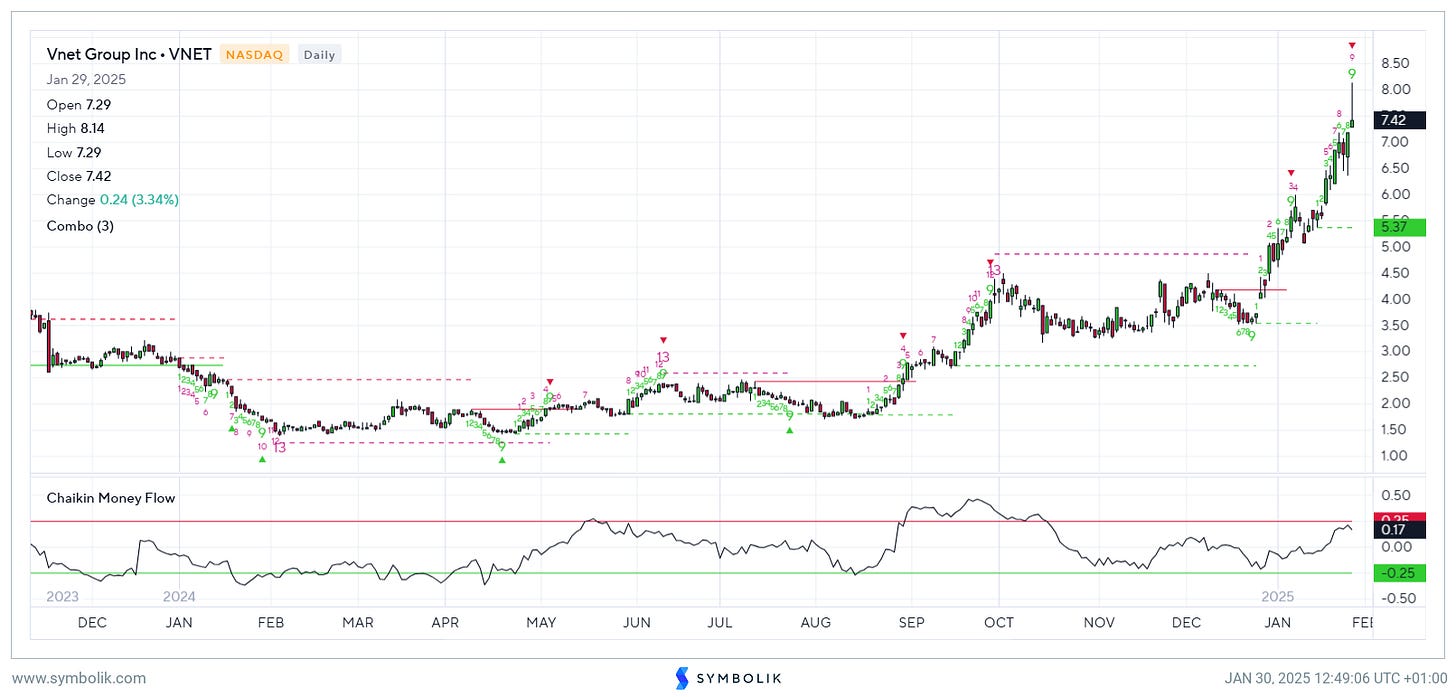Screen dimensions: 1456x697
Task: Click the SEP label on the time axis
Action: (x=912, y=622)
